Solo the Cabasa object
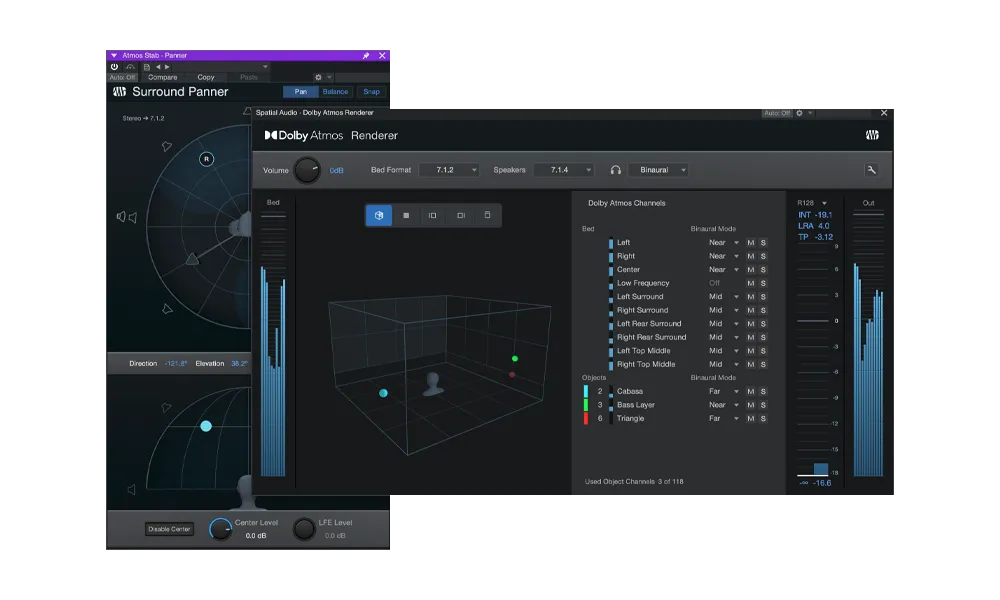The height and width of the screenshot is (600, 1000). coord(763,392)
